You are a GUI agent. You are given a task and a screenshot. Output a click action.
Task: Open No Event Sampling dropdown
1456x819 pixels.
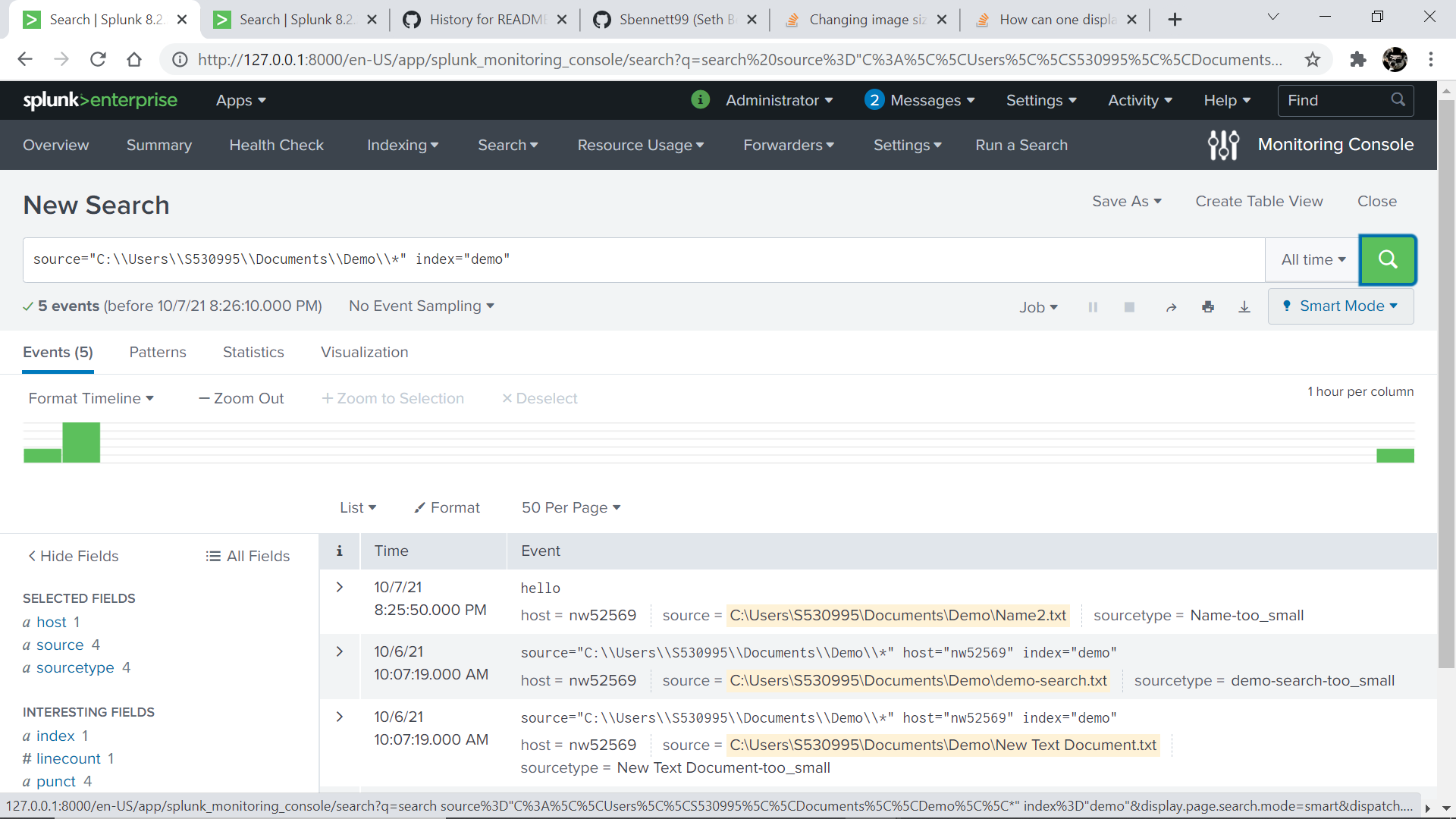(421, 306)
